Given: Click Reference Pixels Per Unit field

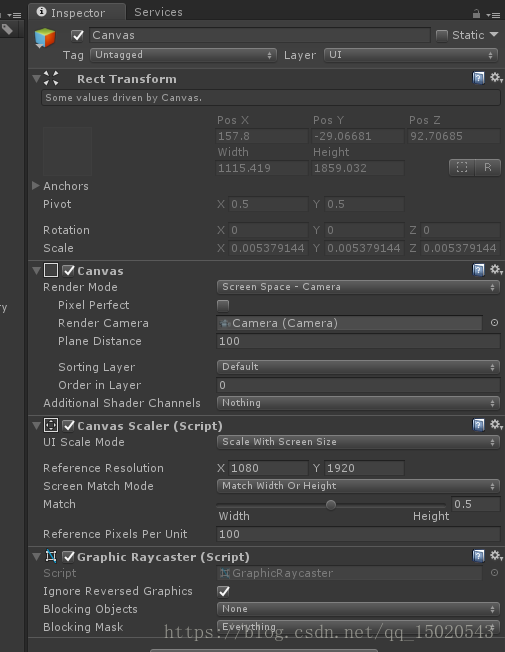Looking at the screenshot, I should pos(358,534).
